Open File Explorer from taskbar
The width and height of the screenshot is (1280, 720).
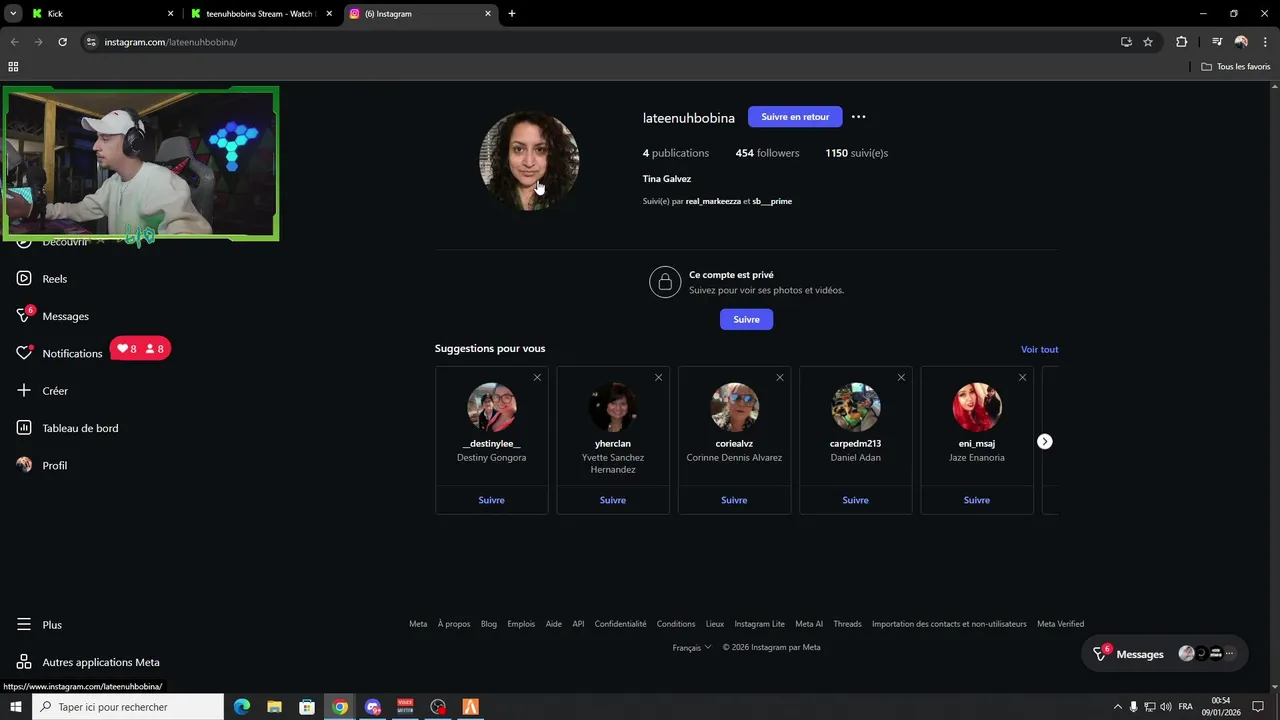tap(274, 707)
